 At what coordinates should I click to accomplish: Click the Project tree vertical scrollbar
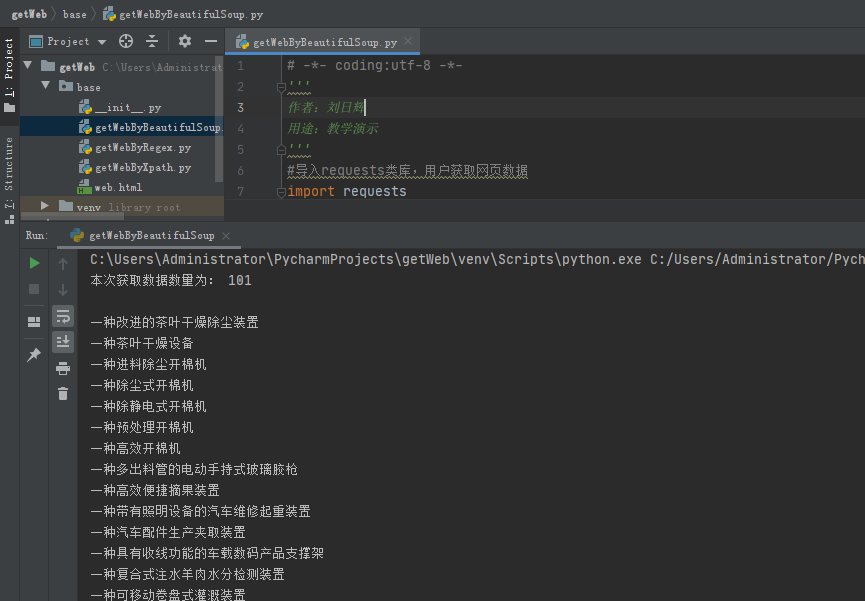[219, 119]
